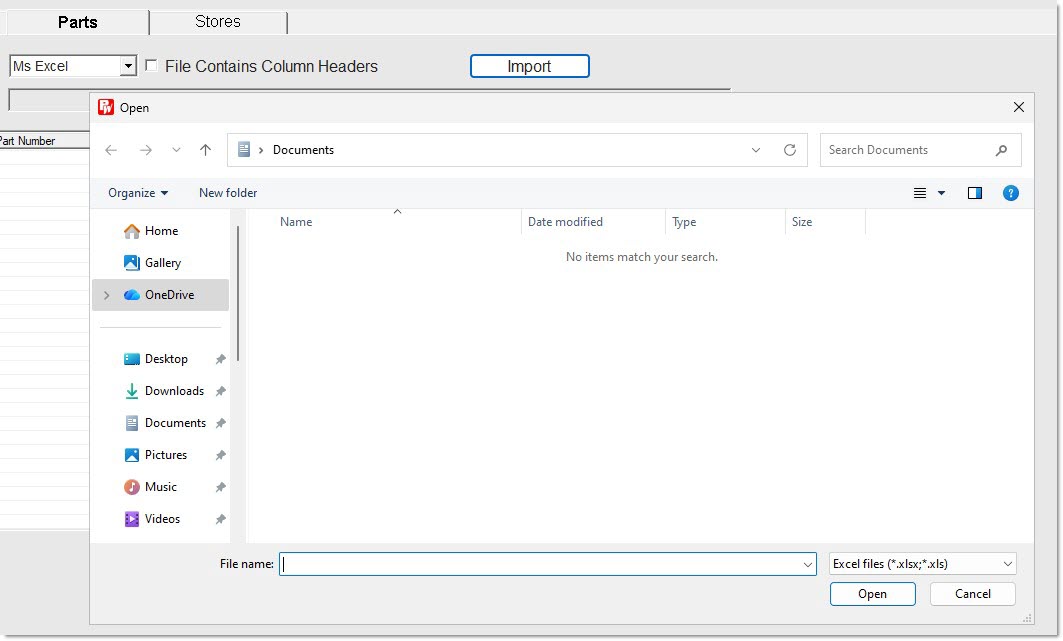
Task: Enable File Contains Column Headers checkbox
Action: [151, 66]
